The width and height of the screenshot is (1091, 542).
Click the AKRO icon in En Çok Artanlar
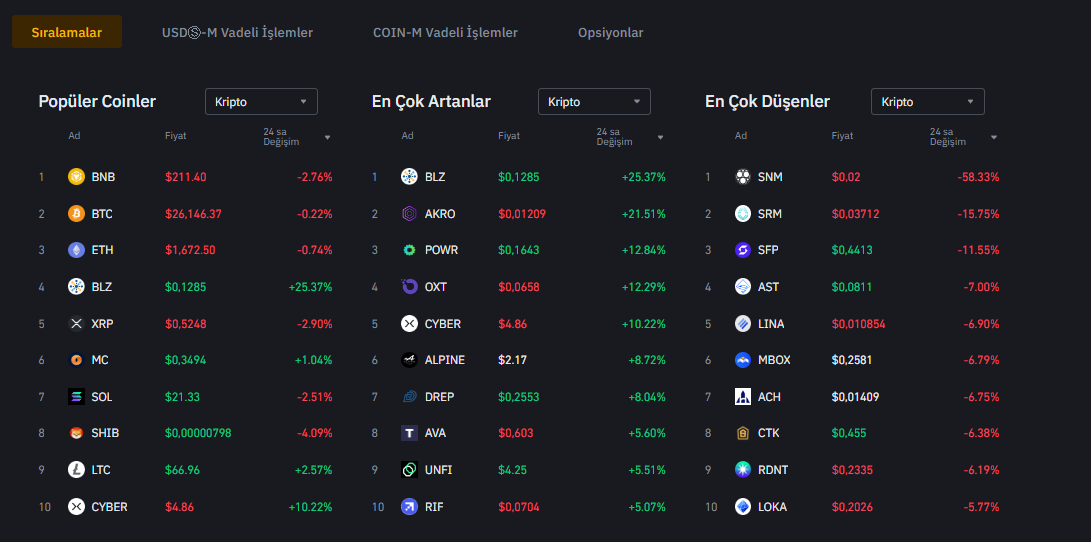[409, 214]
